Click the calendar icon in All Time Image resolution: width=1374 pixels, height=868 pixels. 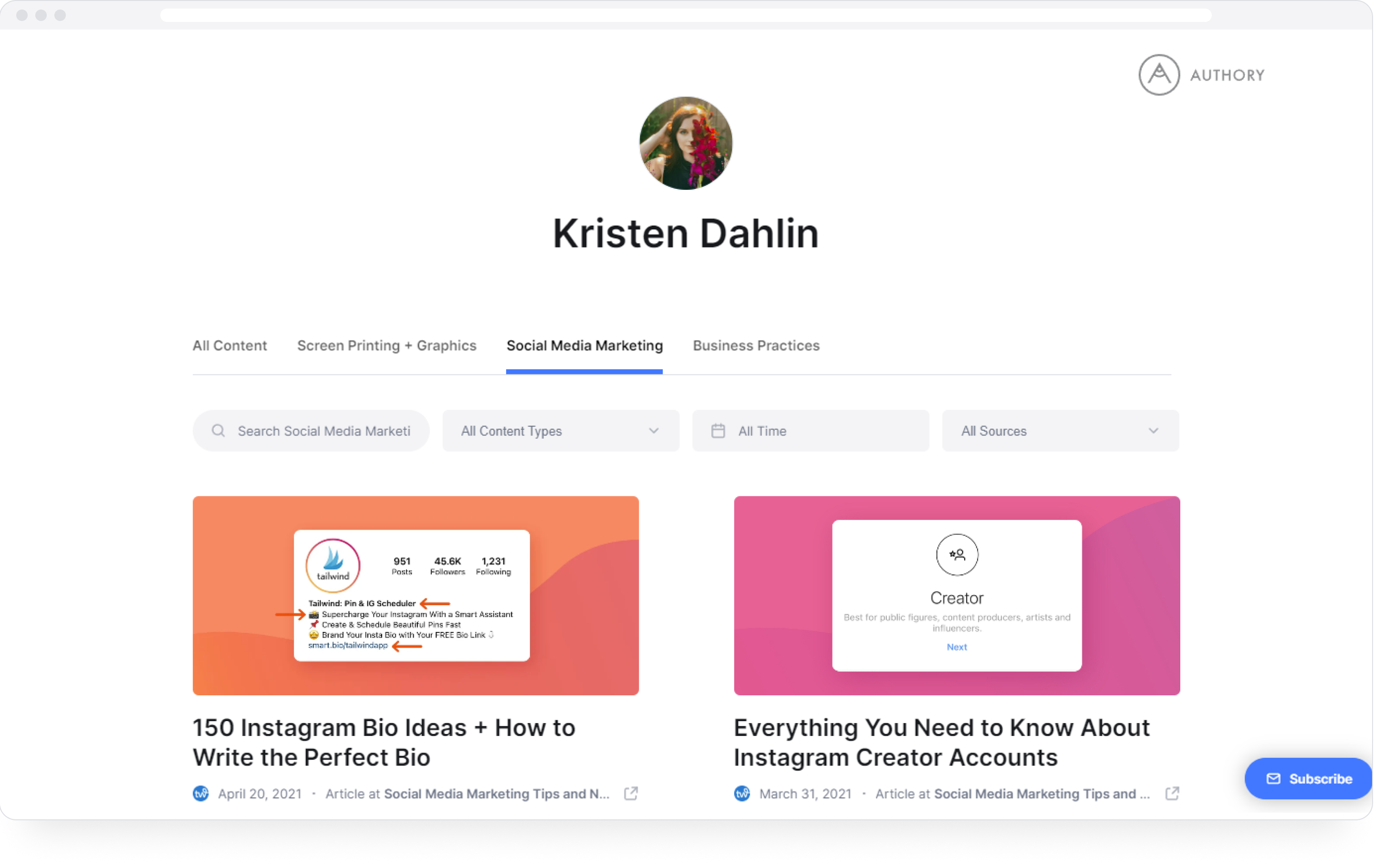point(718,431)
